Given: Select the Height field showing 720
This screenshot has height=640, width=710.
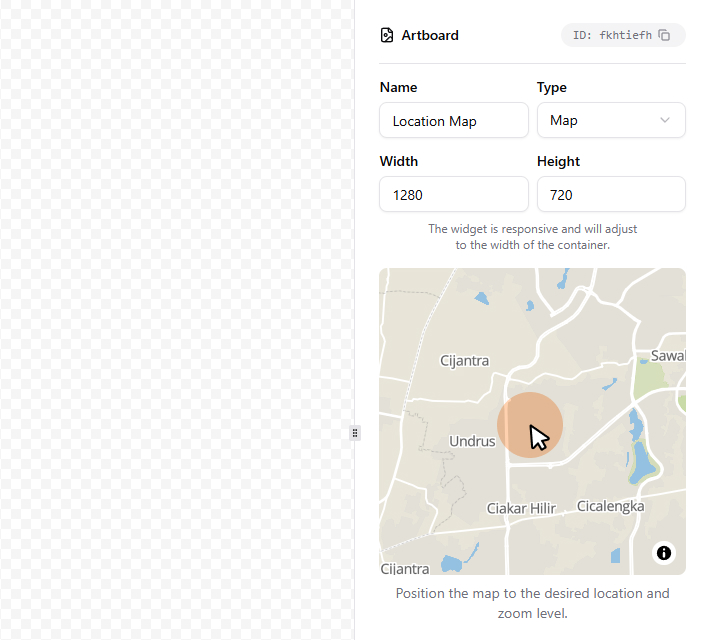Looking at the screenshot, I should (x=610, y=195).
